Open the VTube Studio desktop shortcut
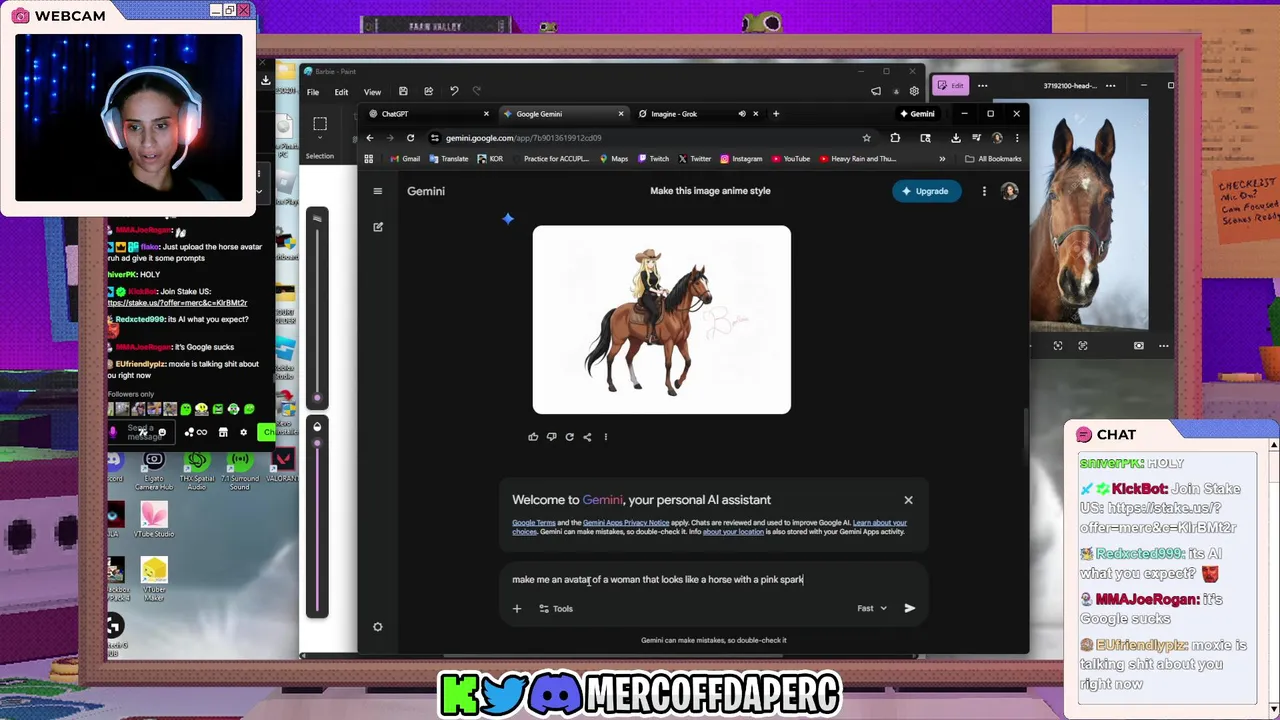The height and width of the screenshot is (720, 1280). click(154, 519)
